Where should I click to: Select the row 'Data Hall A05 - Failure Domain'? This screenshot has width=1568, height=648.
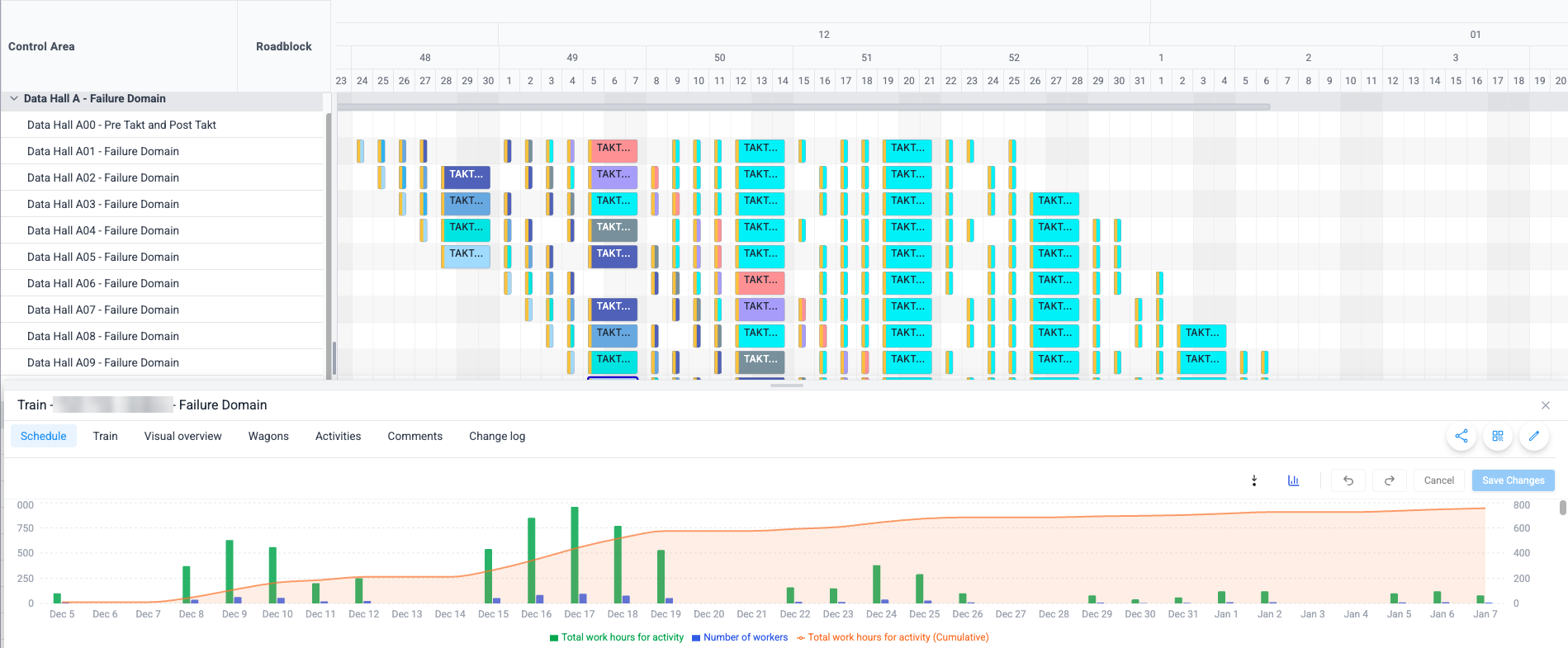click(x=162, y=257)
